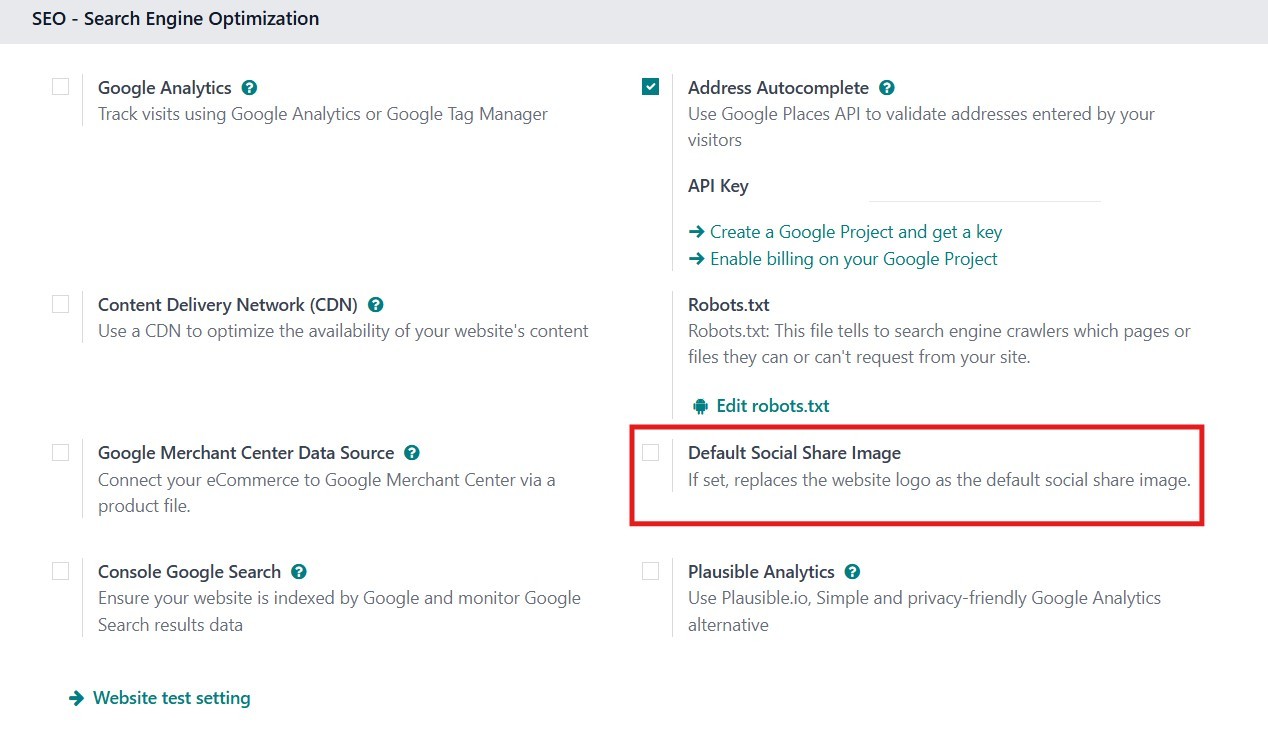Click the 'Connect your eCommerce to Google Merchant' description
Viewport: 1268px width, 745px height.
pos(327,493)
